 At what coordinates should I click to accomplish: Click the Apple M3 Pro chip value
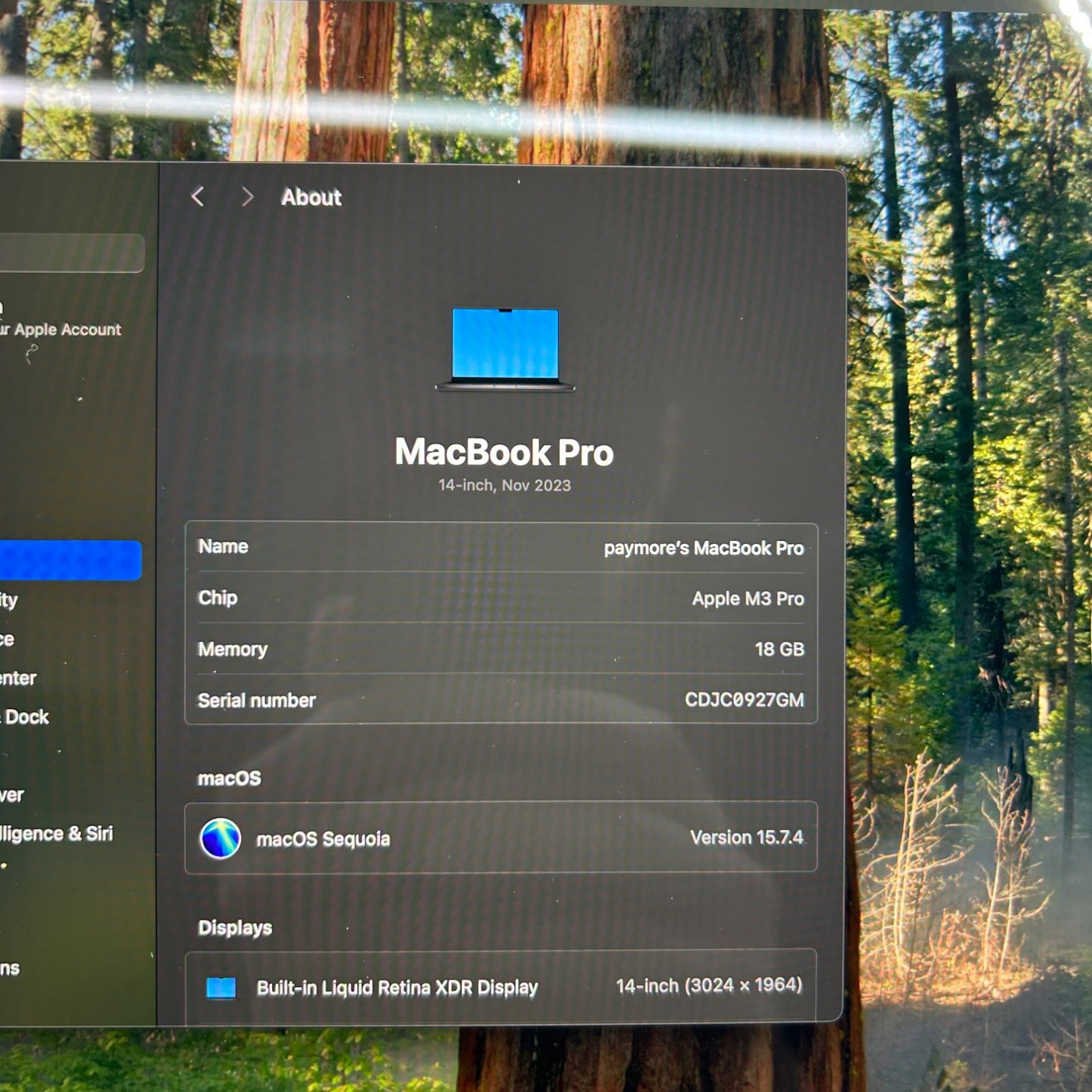(748, 599)
